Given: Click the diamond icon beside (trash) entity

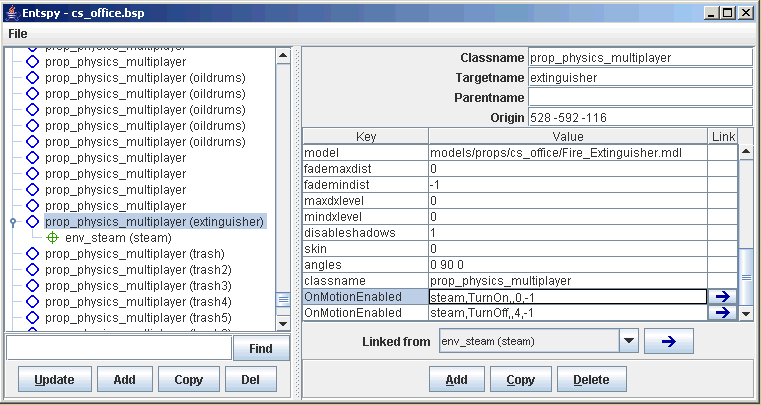Looking at the screenshot, I should point(32,254).
